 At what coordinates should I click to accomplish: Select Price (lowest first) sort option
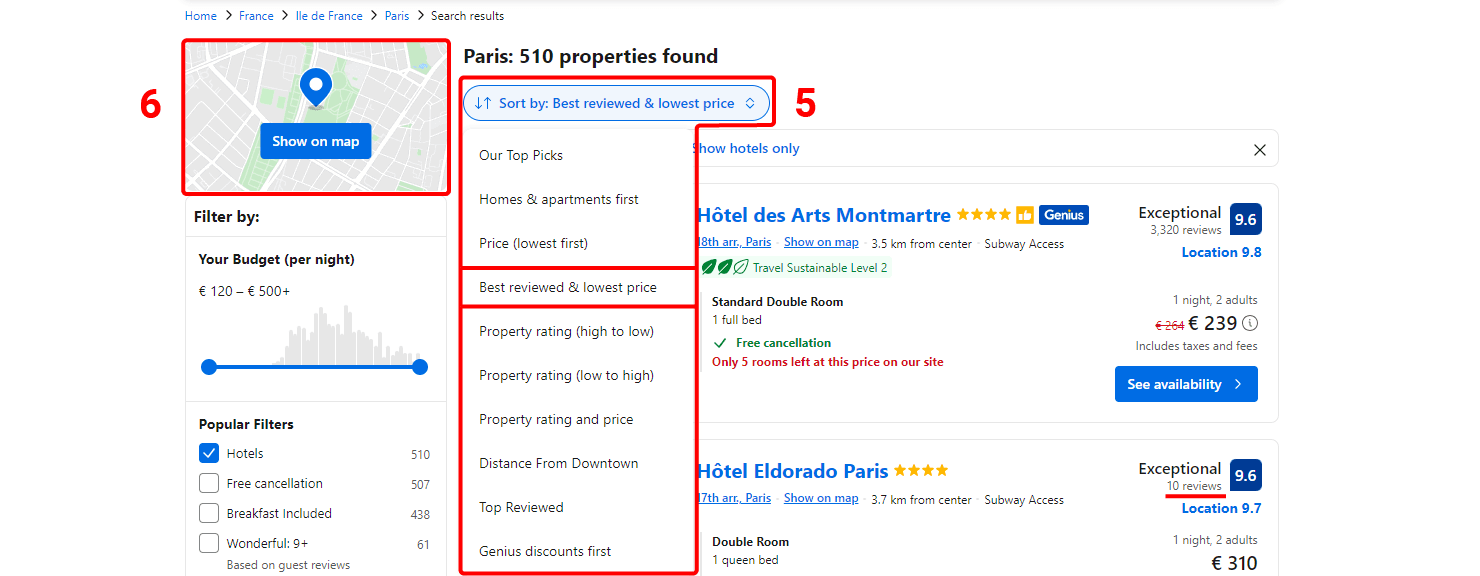(533, 243)
